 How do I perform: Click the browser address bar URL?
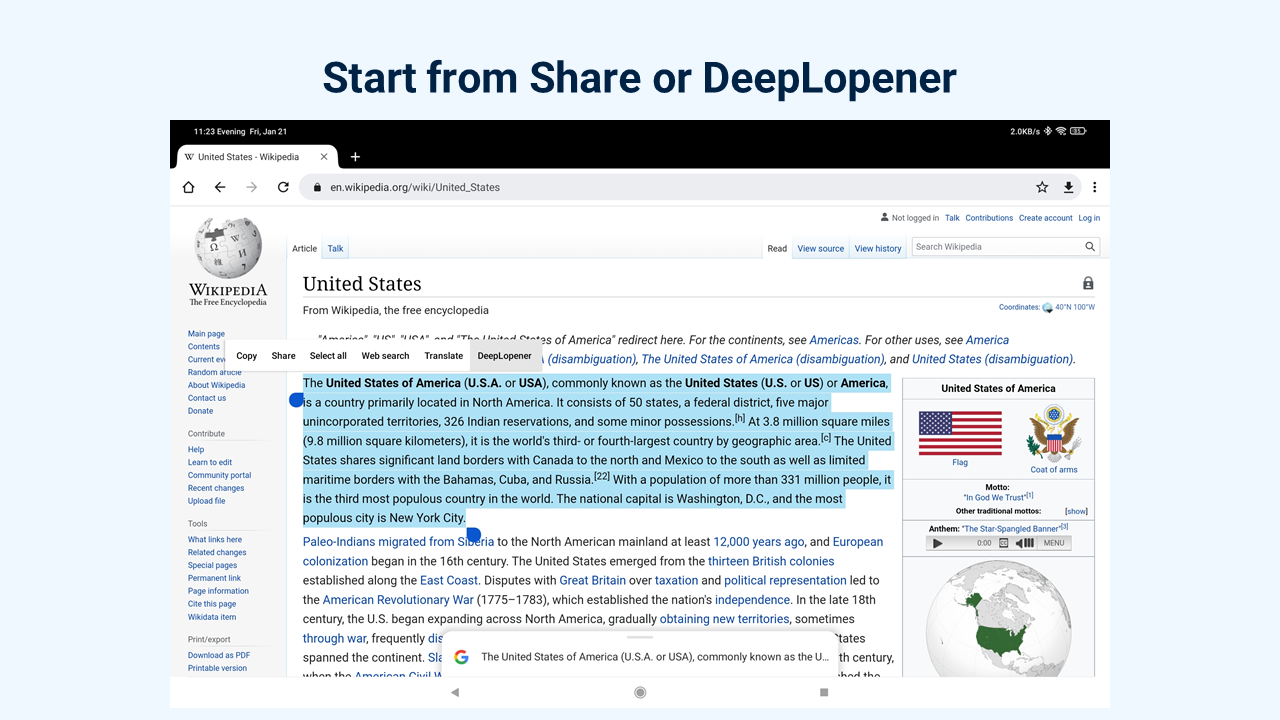415,187
